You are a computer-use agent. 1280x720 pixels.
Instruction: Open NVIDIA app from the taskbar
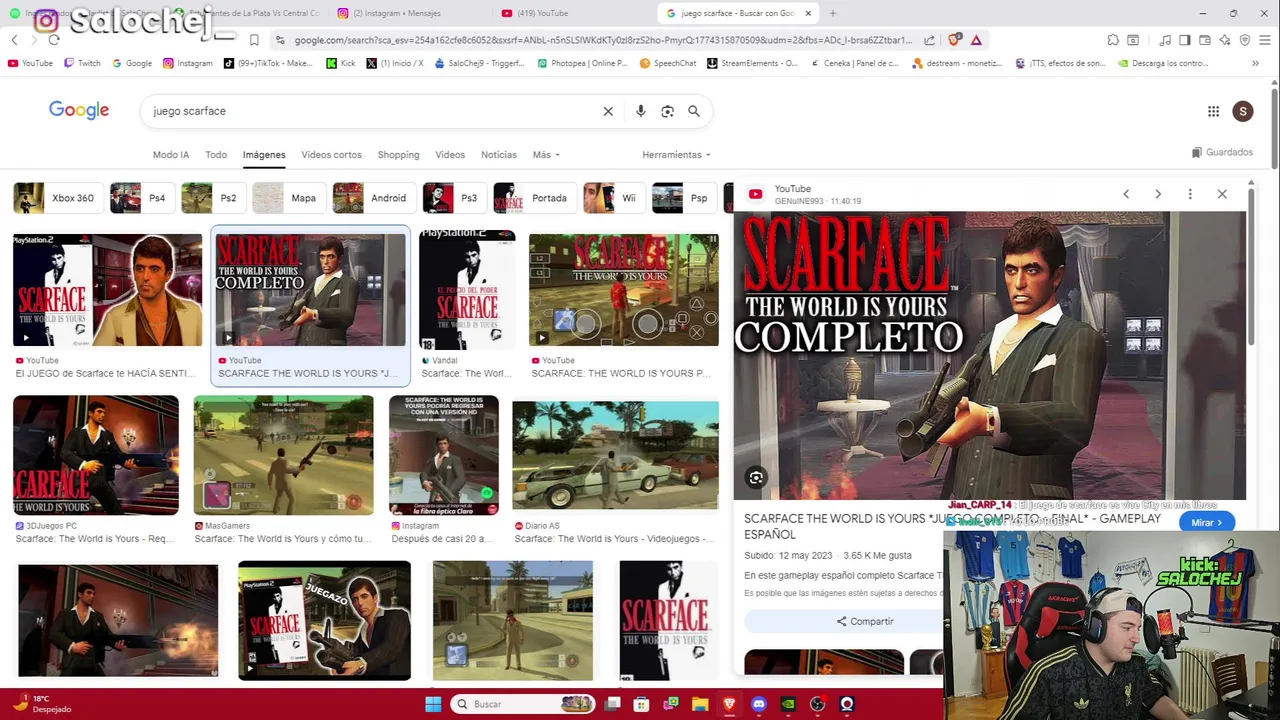click(x=788, y=704)
